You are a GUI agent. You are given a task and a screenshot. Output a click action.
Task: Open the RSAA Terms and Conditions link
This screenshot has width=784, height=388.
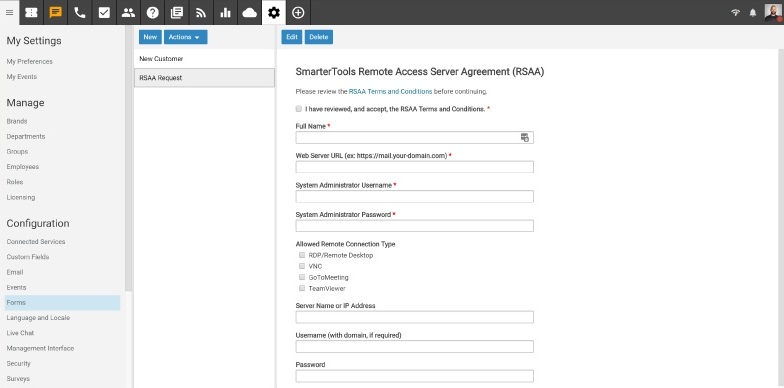pyautogui.click(x=390, y=92)
